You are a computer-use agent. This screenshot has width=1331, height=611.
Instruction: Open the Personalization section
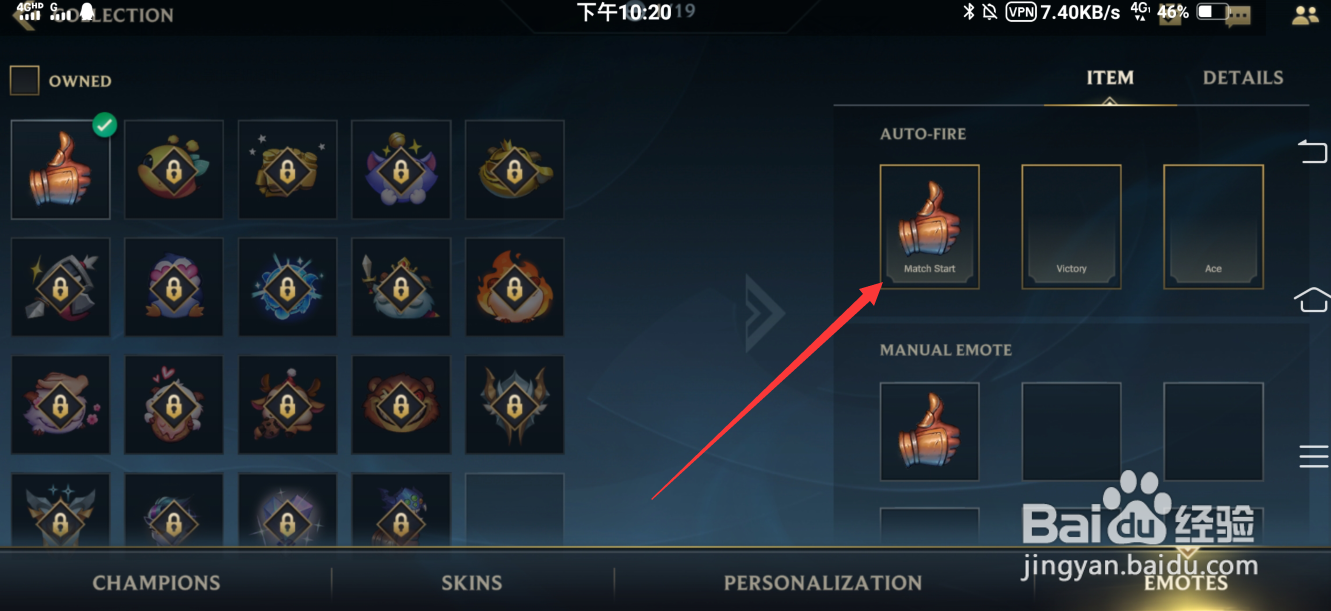[x=823, y=583]
